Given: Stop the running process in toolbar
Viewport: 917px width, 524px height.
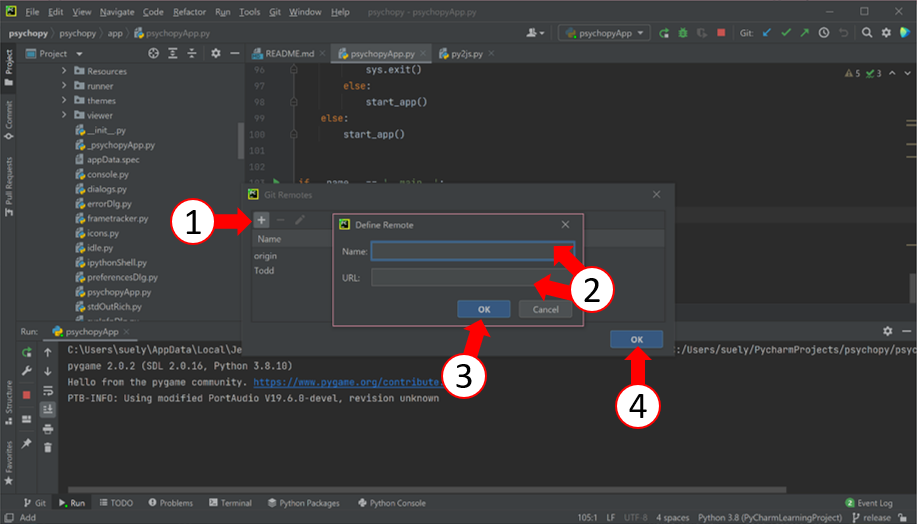Looking at the screenshot, I should [721, 33].
